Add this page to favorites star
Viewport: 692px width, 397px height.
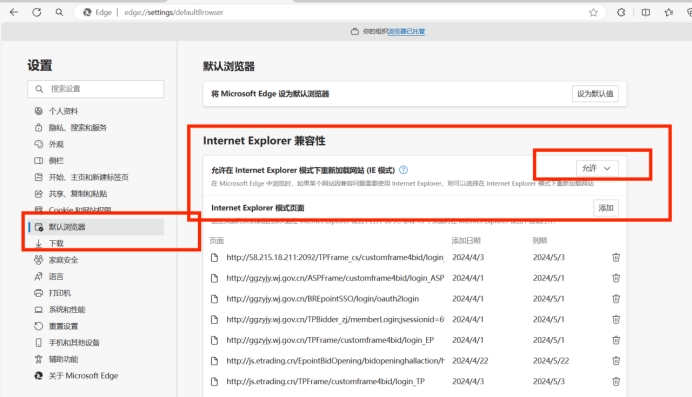click(x=593, y=12)
